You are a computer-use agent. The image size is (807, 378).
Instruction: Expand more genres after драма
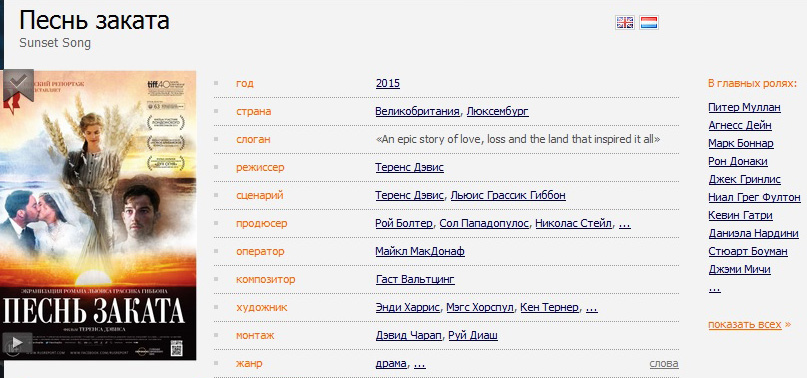[419, 364]
